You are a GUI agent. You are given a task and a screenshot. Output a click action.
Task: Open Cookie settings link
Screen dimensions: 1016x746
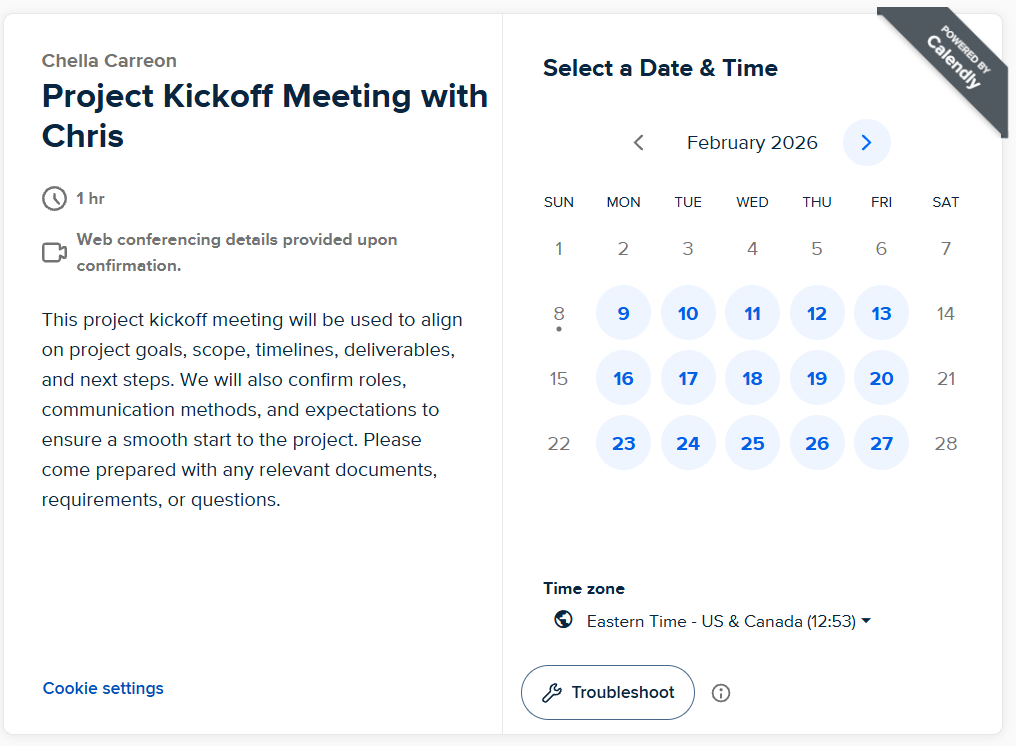(x=103, y=688)
